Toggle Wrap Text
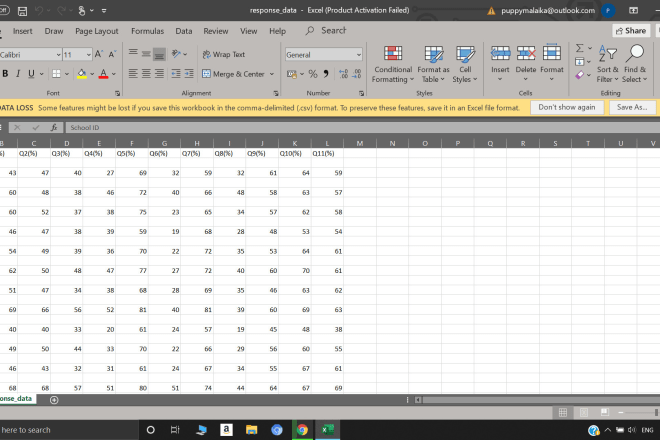Image resolution: width=660 pixels, height=440 pixels. (x=224, y=54)
